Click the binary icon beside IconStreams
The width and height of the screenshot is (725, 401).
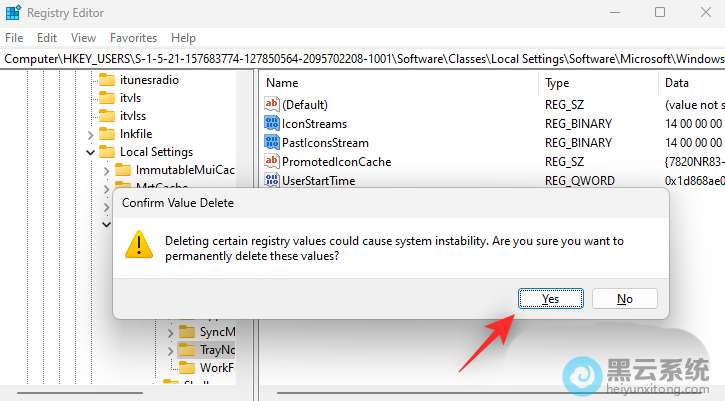271,123
